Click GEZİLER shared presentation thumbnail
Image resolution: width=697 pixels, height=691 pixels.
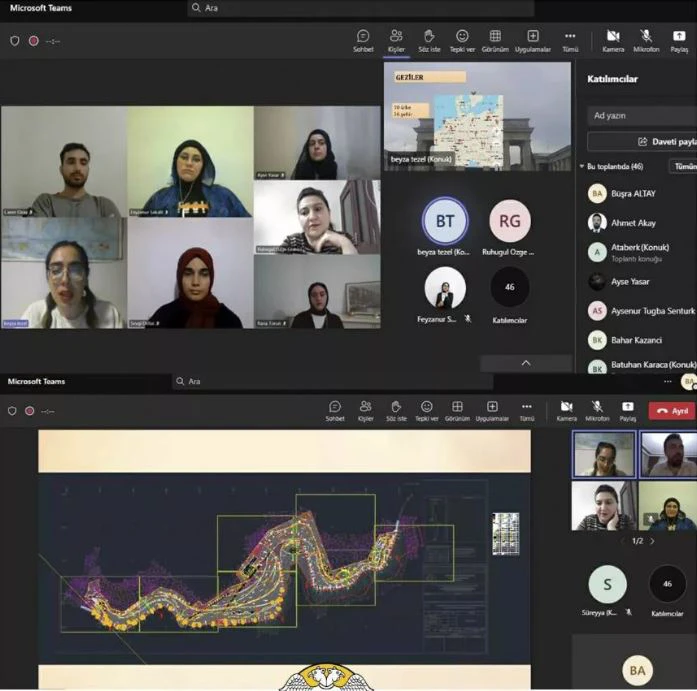coord(477,116)
